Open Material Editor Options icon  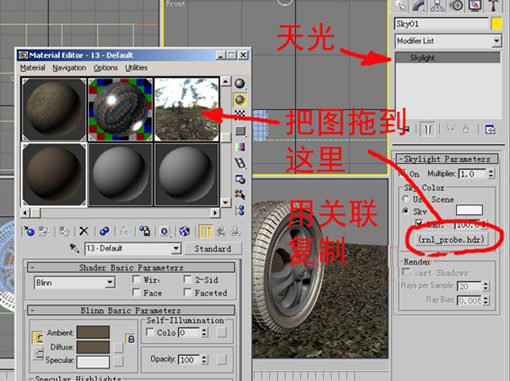pos(240,179)
